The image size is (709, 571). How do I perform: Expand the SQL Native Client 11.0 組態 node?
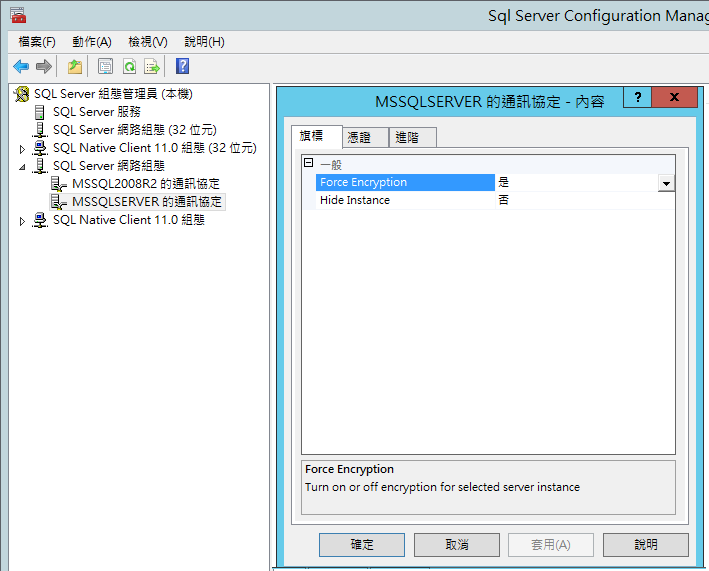point(22,221)
